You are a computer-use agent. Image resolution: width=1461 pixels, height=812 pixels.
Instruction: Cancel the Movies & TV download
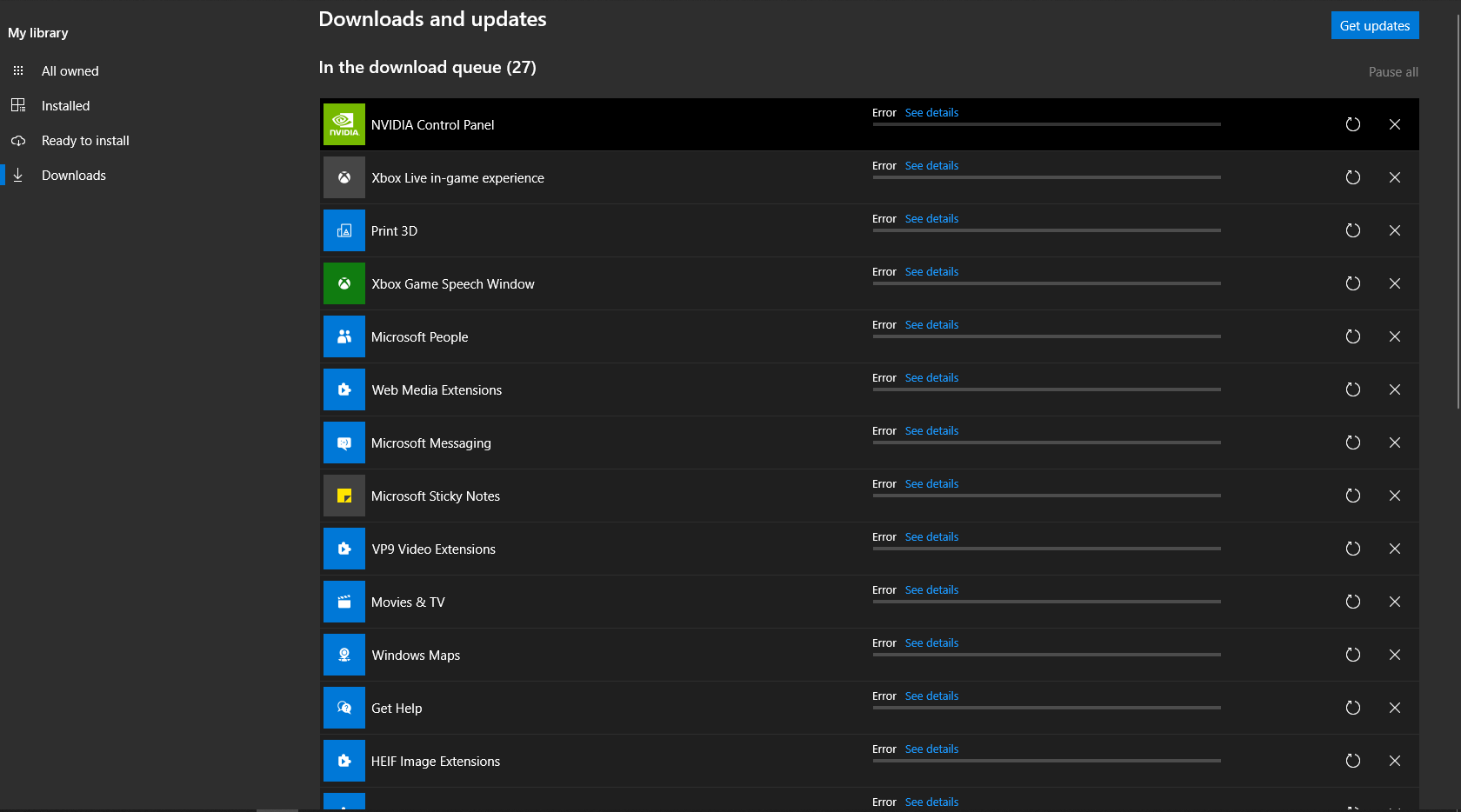pyautogui.click(x=1395, y=602)
